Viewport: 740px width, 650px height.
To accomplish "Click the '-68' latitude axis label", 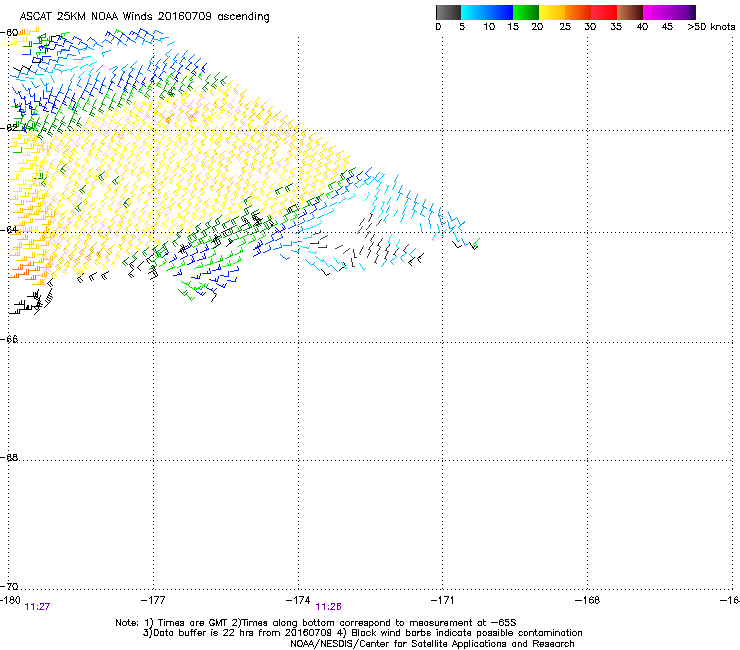I will click(x=9, y=457).
